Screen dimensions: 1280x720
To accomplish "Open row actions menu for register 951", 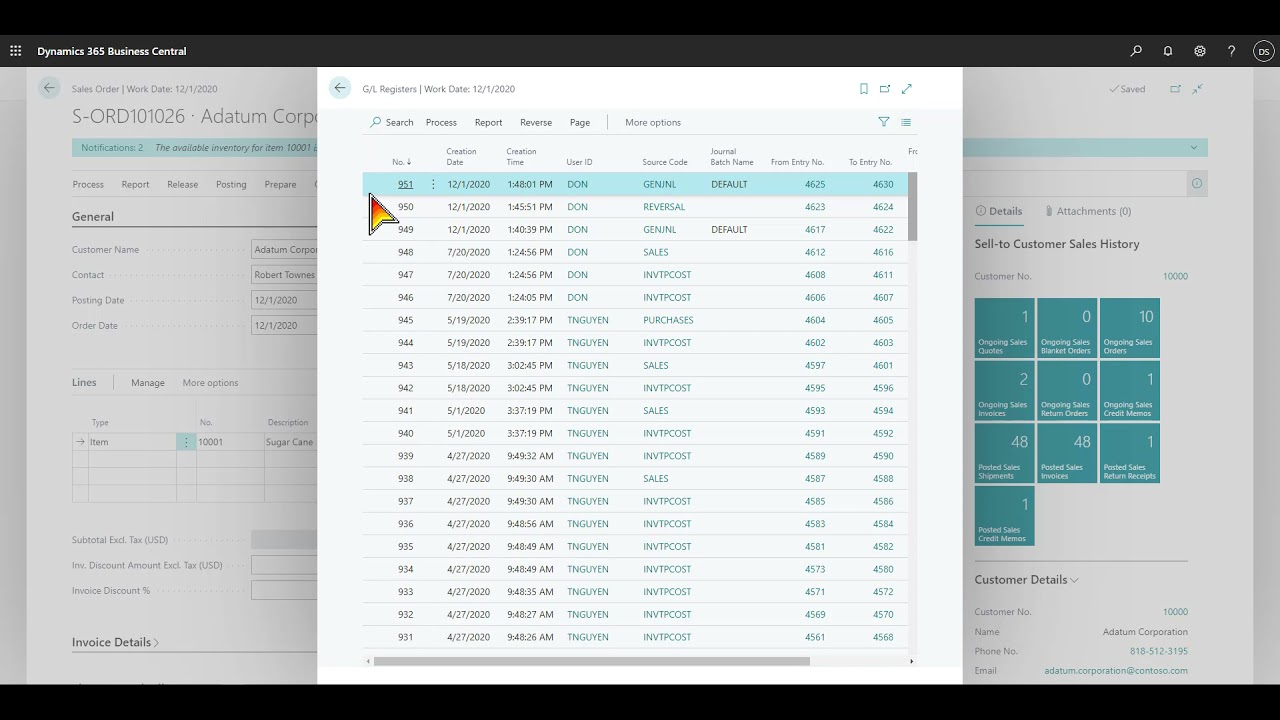I will pos(433,184).
